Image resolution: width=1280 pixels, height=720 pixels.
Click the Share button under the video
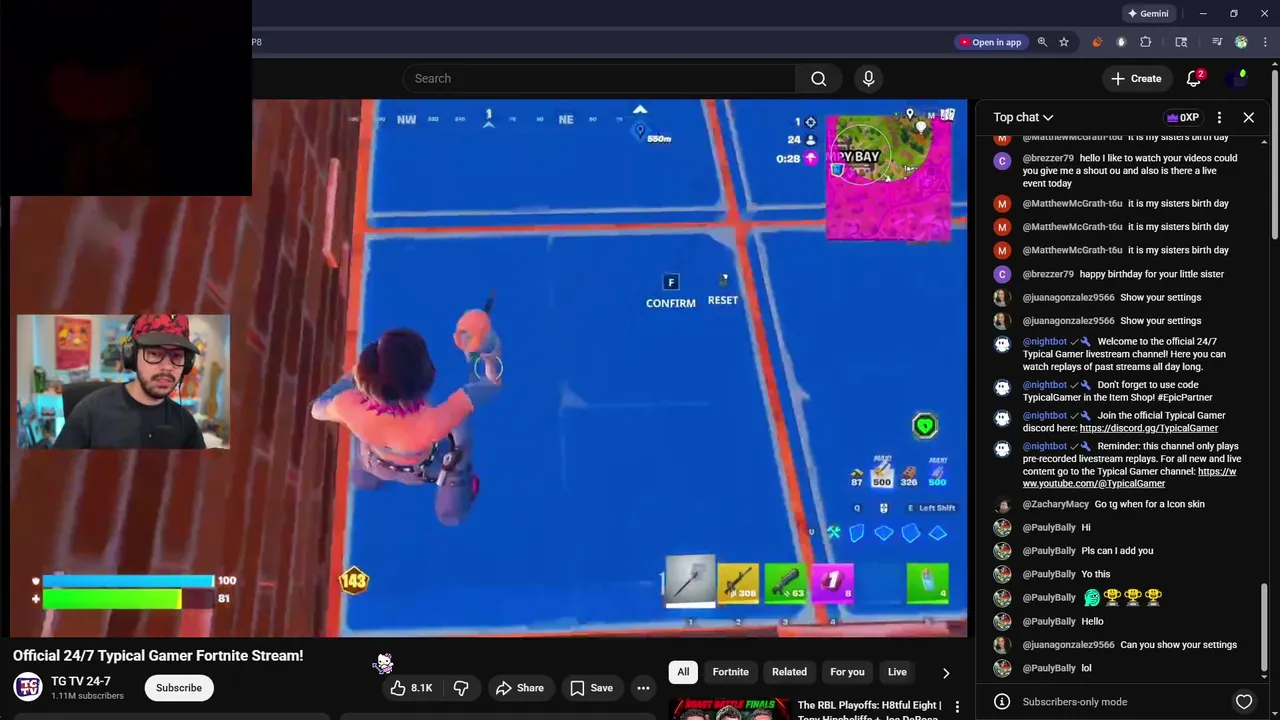(520, 688)
